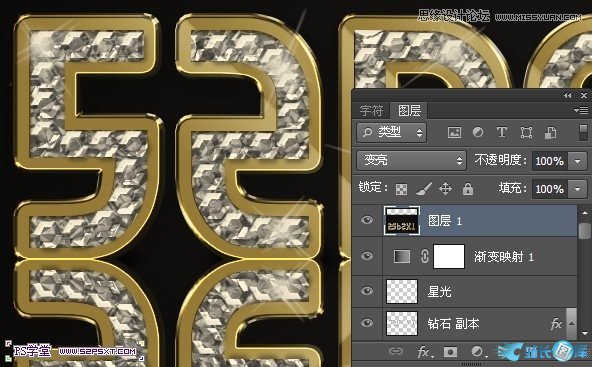Click layers scrollbar down arrow

(585, 333)
